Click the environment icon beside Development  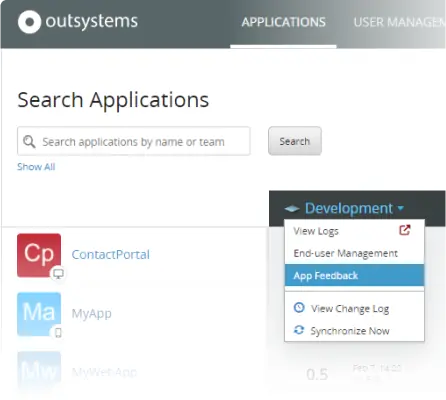click(292, 209)
